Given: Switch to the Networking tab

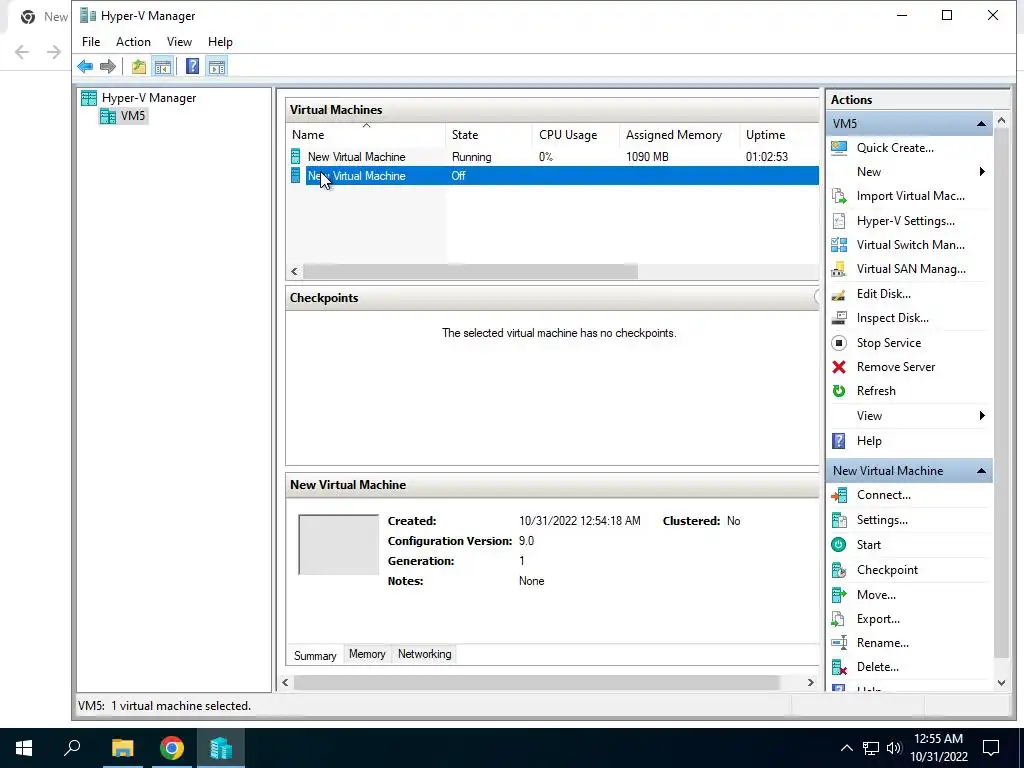Looking at the screenshot, I should pos(424,654).
